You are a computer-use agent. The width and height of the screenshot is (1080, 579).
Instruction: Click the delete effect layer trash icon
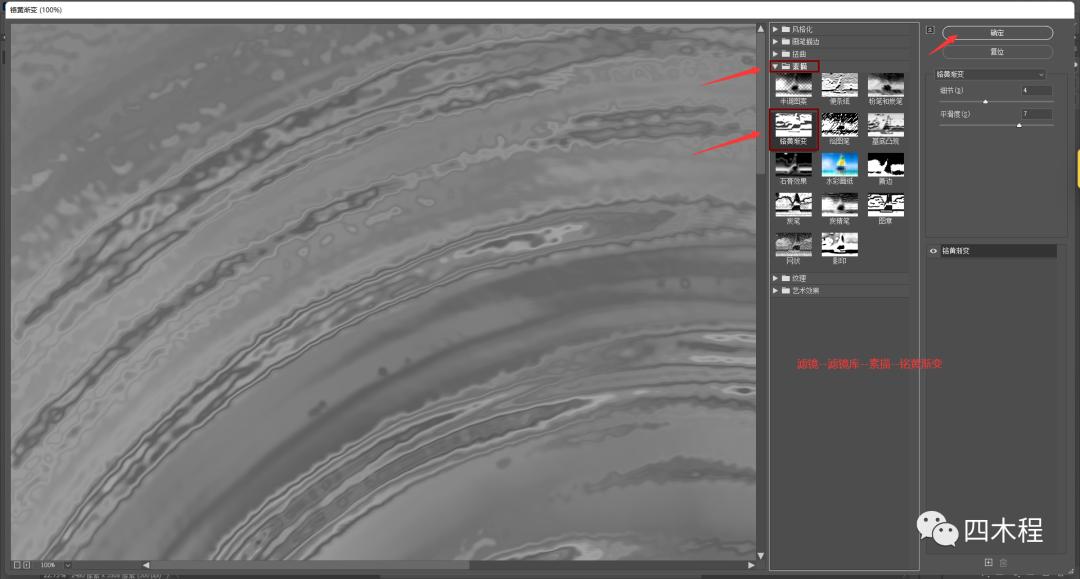click(1003, 562)
